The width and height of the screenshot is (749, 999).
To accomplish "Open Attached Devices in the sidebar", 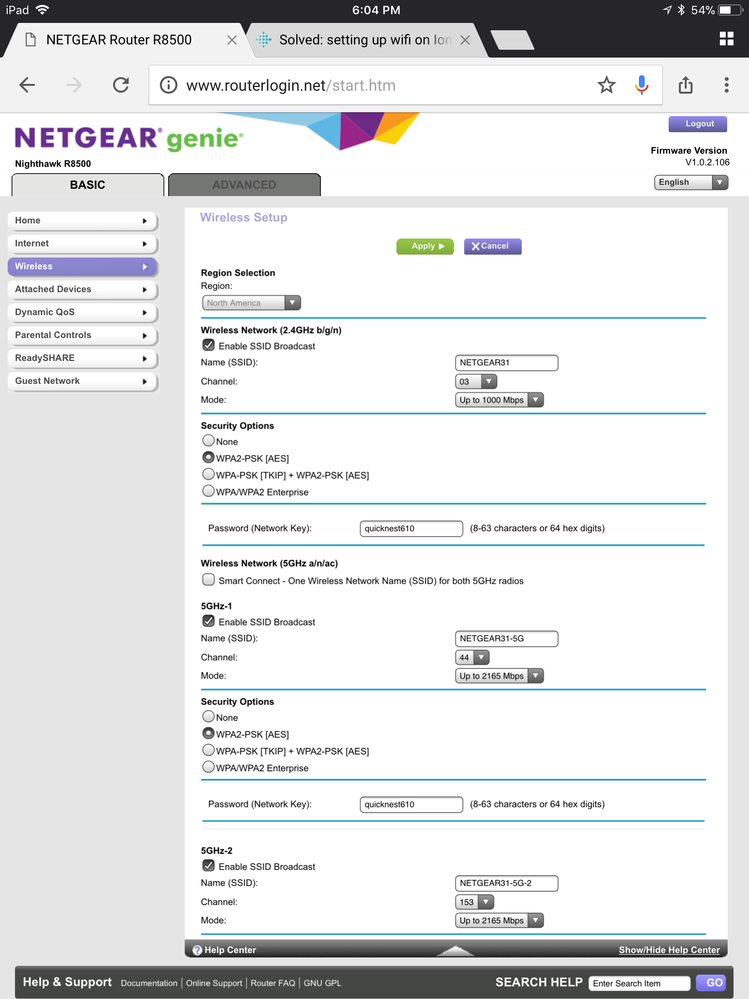I will click(82, 290).
